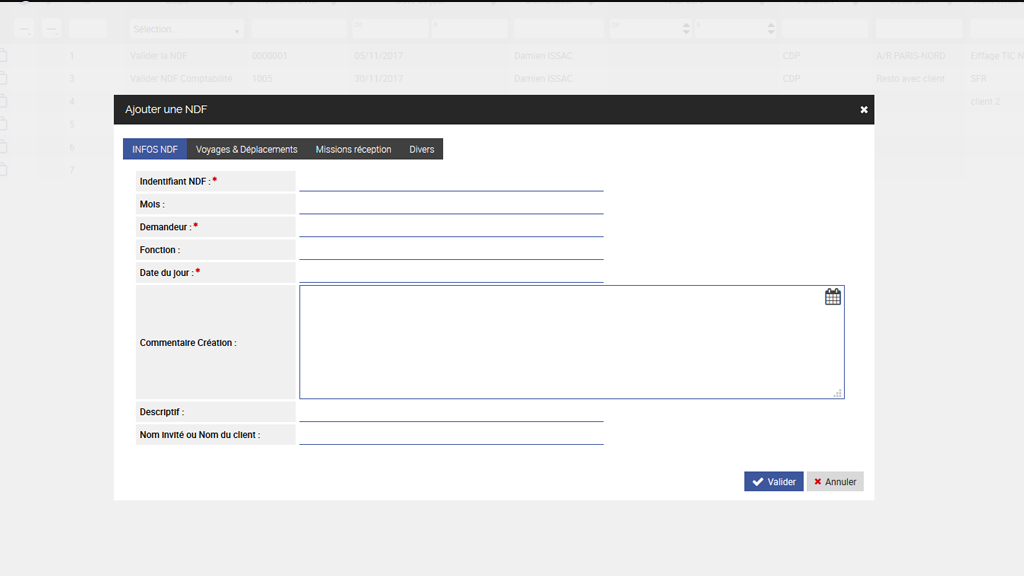Screen dimensions: 1024x576
Task: Focus the Nom invité ou Nom du client field
Action: pos(451,435)
